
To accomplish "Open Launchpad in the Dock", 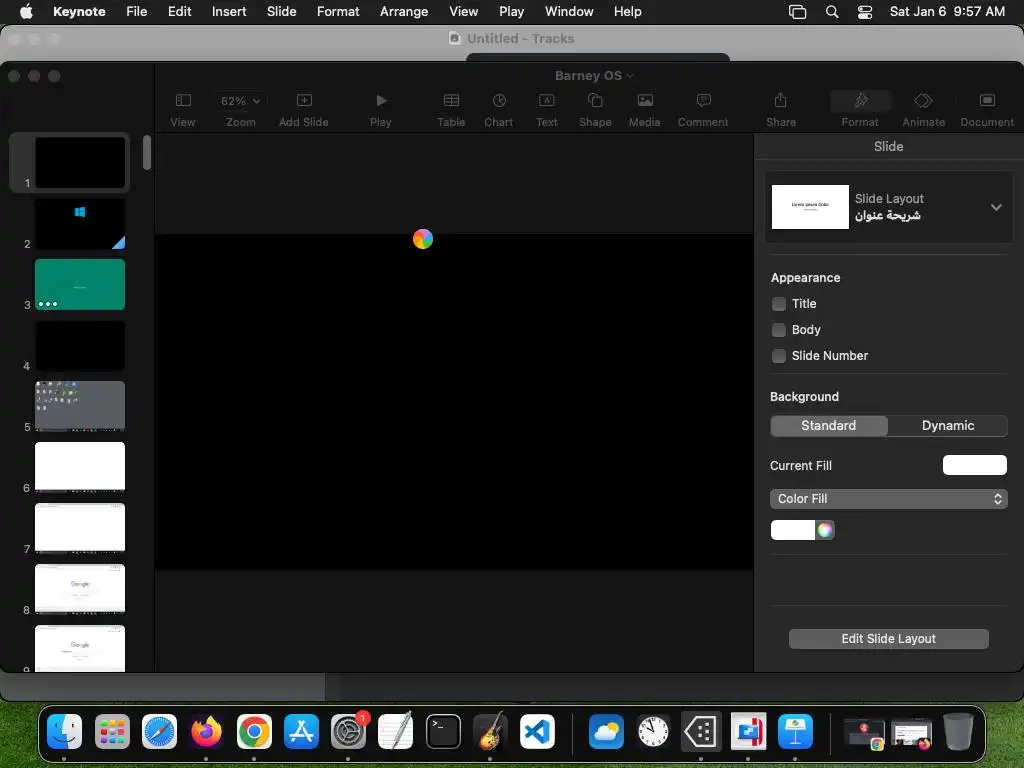I will coord(112,731).
